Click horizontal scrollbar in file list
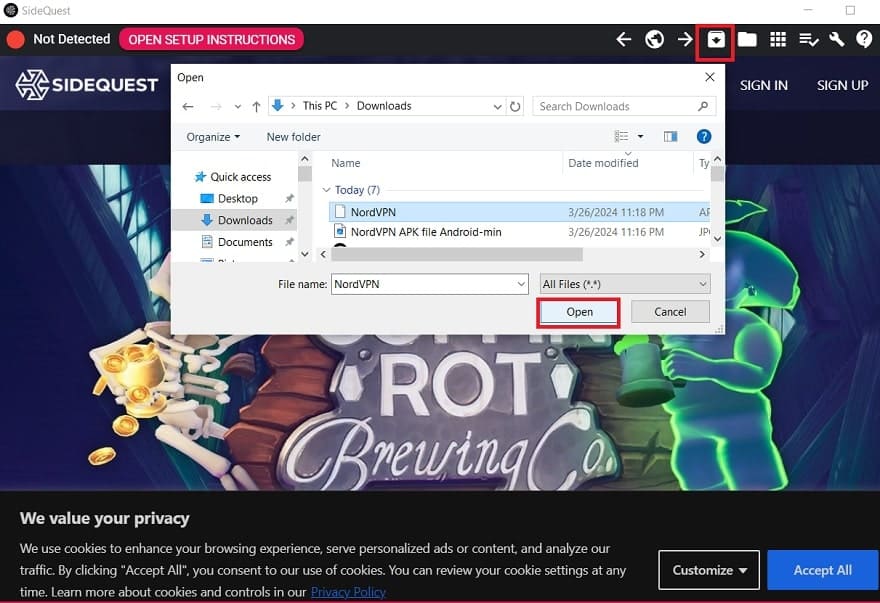The image size is (880, 603). pos(457,254)
